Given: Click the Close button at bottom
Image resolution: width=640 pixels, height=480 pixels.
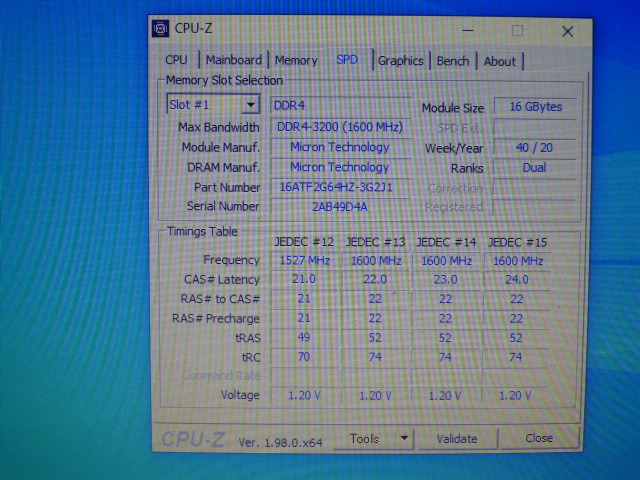Looking at the screenshot, I should (539, 438).
